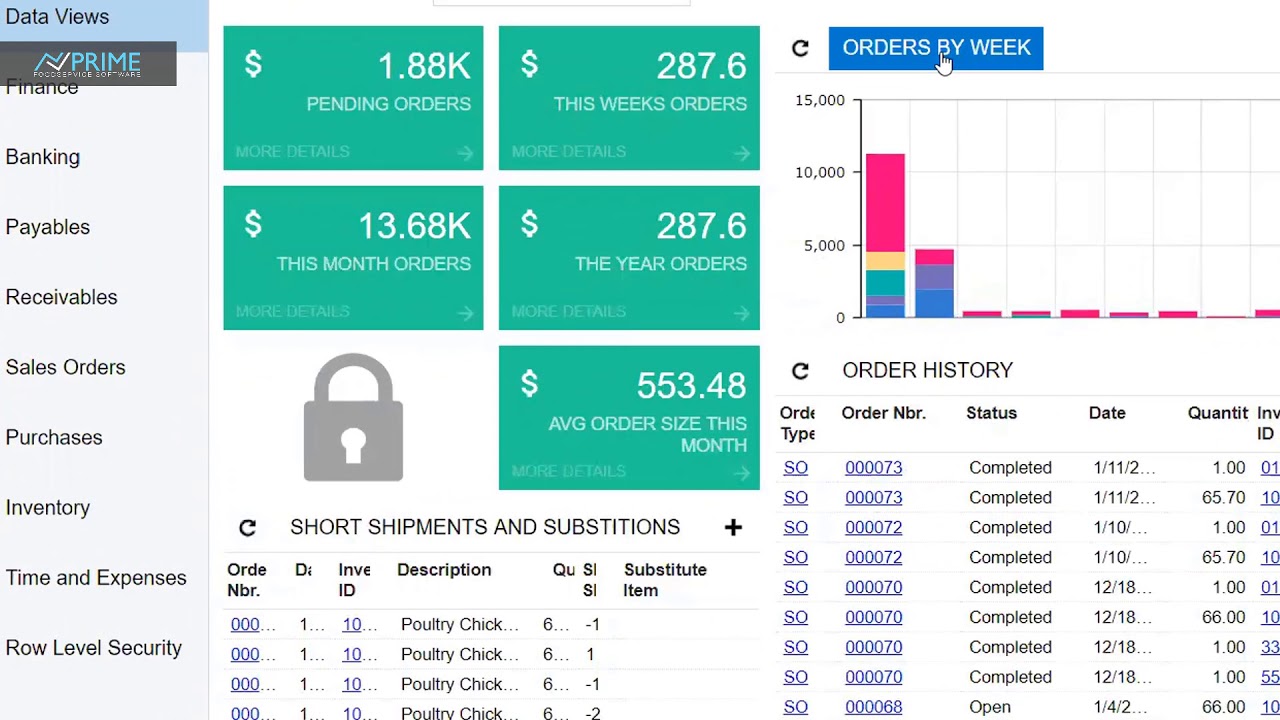Open More Details for The Year Orders
Screen dimensions: 1280x720
point(568,312)
